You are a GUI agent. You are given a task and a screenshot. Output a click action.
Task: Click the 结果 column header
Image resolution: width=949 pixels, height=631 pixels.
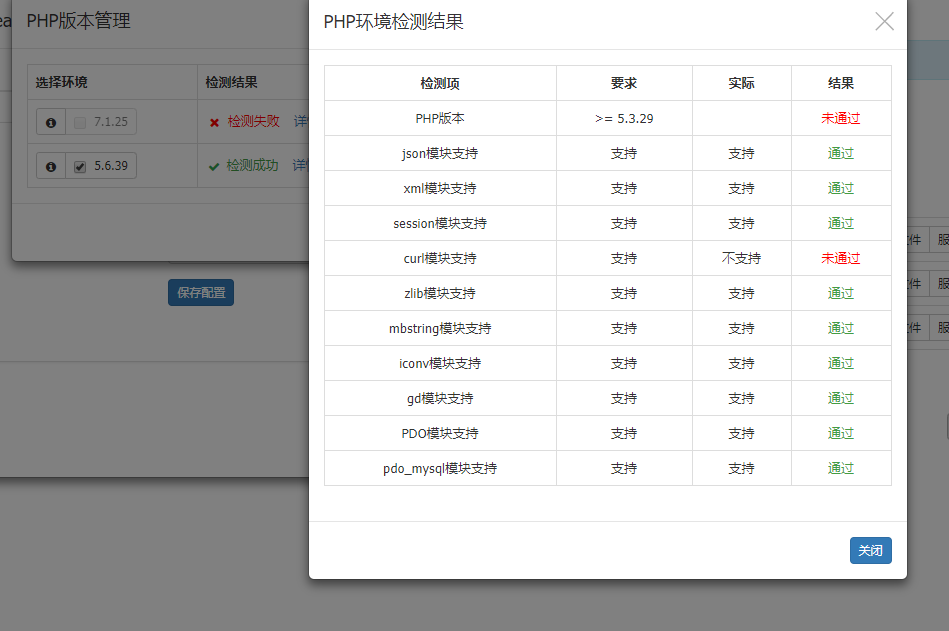point(840,84)
